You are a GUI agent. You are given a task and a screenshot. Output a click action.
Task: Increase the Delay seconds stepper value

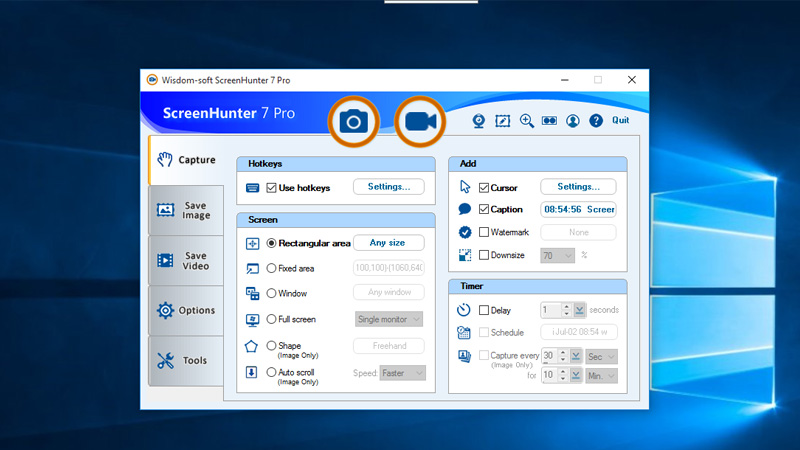click(566, 307)
